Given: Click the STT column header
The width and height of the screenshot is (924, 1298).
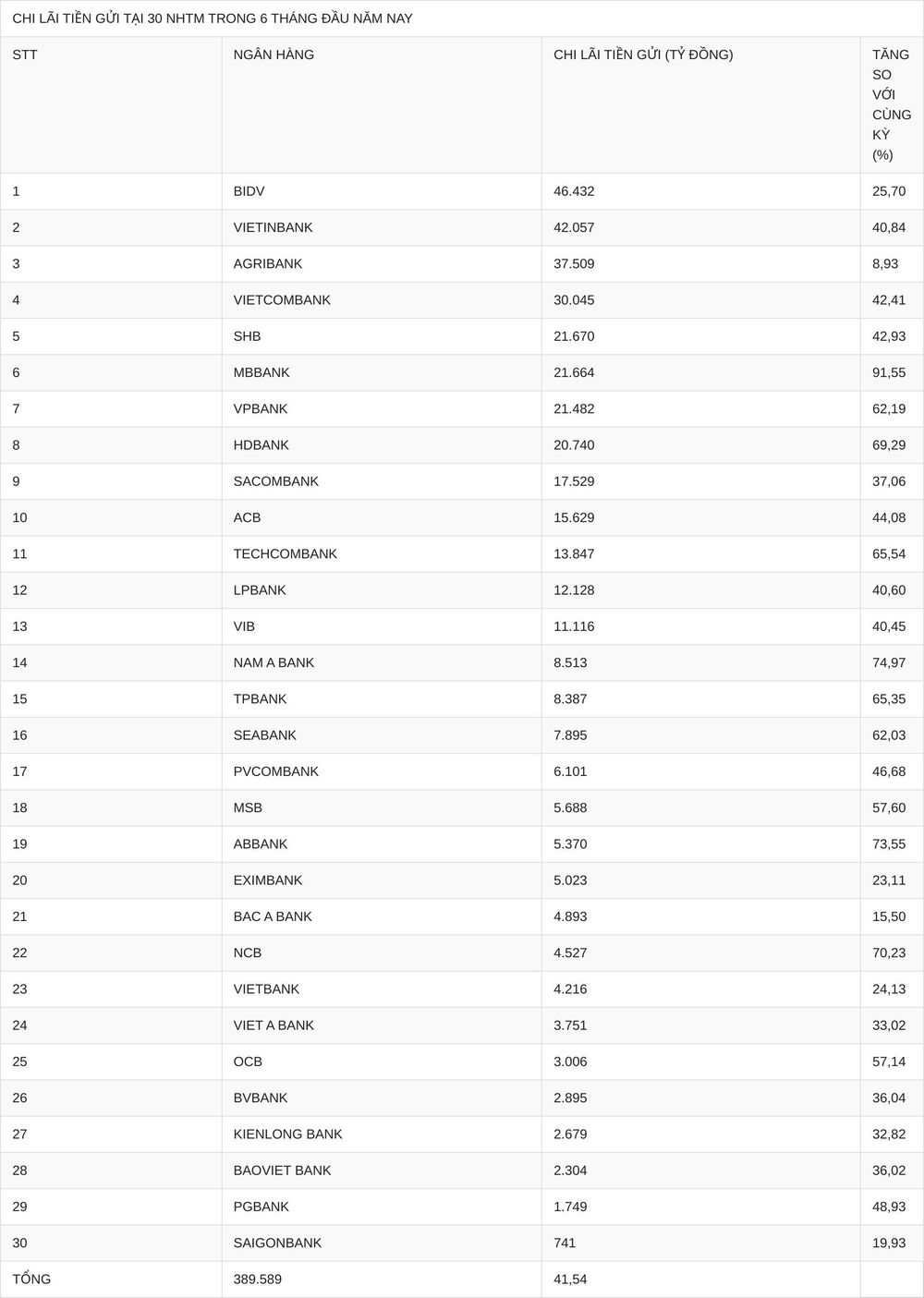Looking at the screenshot, I should [25, 55].
